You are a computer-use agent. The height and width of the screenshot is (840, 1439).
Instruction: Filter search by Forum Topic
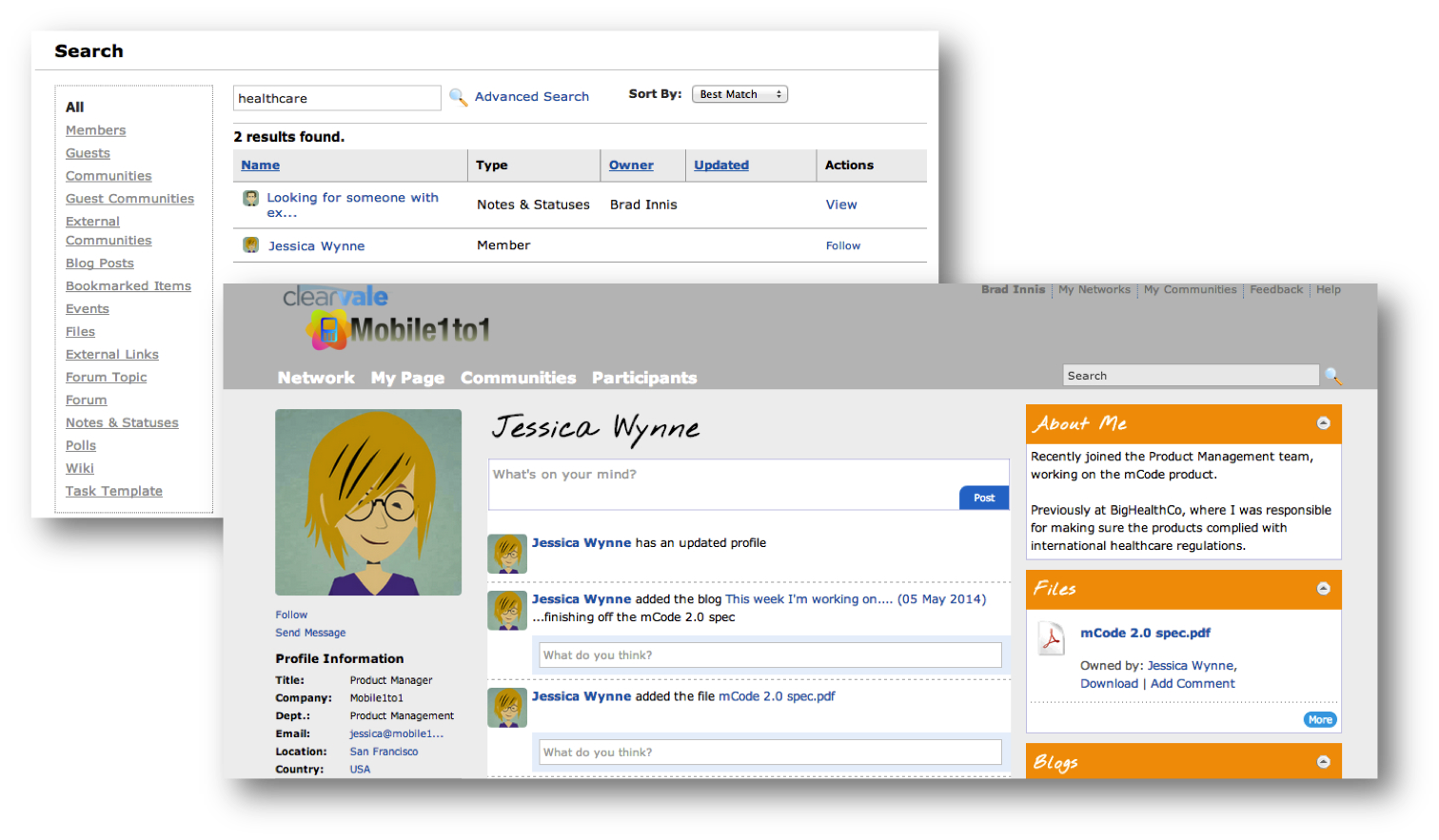[x=107, y=378]
